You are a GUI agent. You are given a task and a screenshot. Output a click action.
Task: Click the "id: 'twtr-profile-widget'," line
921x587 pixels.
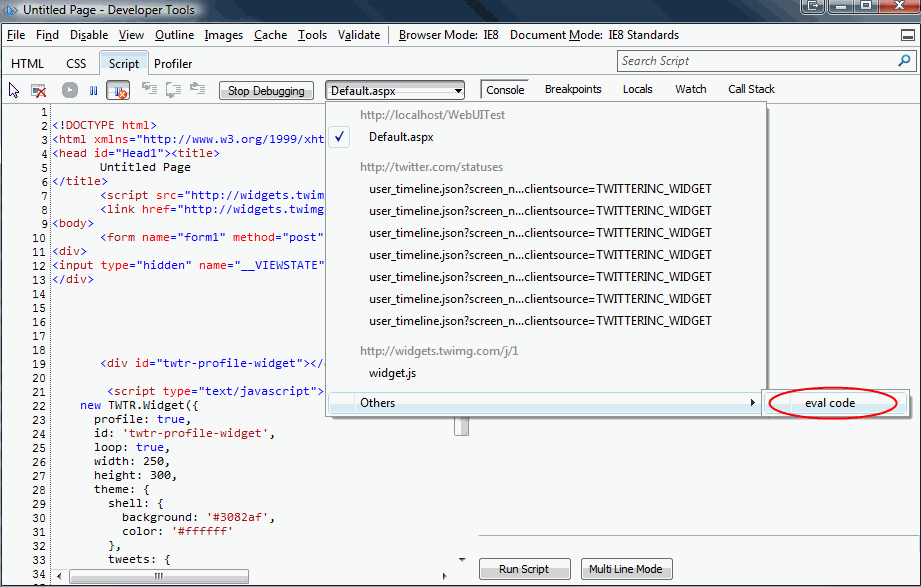[x=184, y=434]
